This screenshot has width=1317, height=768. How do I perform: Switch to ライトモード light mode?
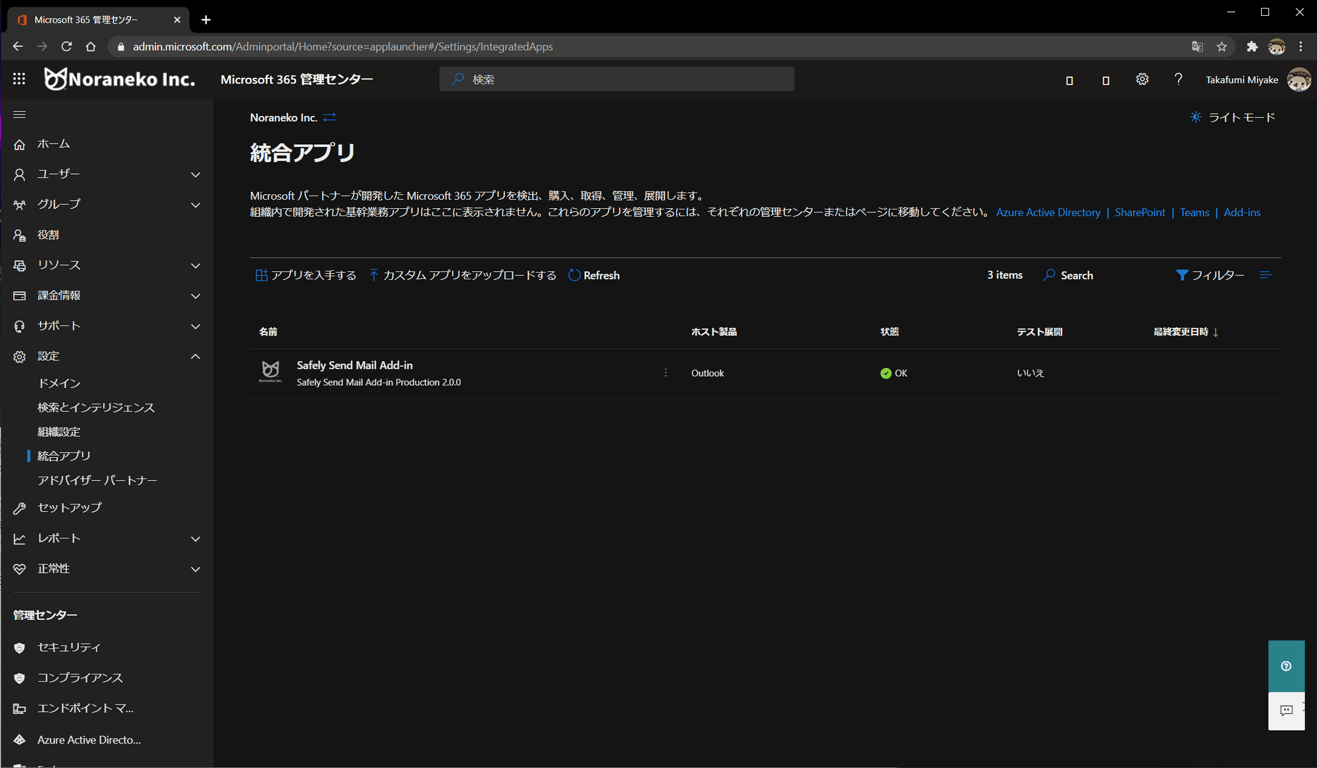(1232, 117)
